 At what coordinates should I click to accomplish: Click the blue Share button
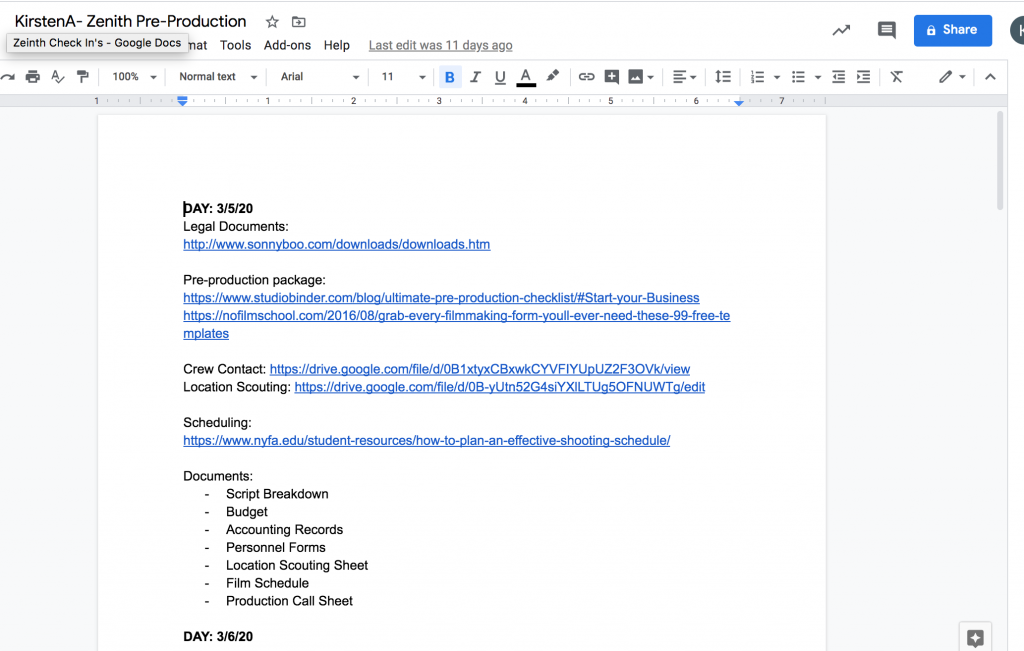point(953,31)
